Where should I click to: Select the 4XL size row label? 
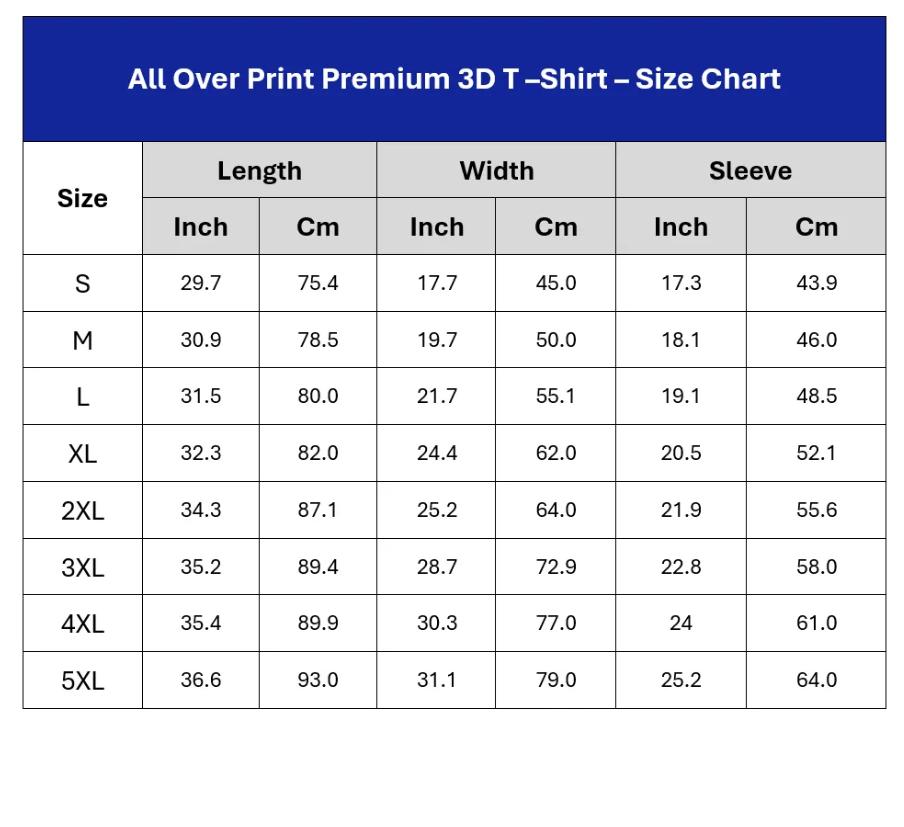82,623
